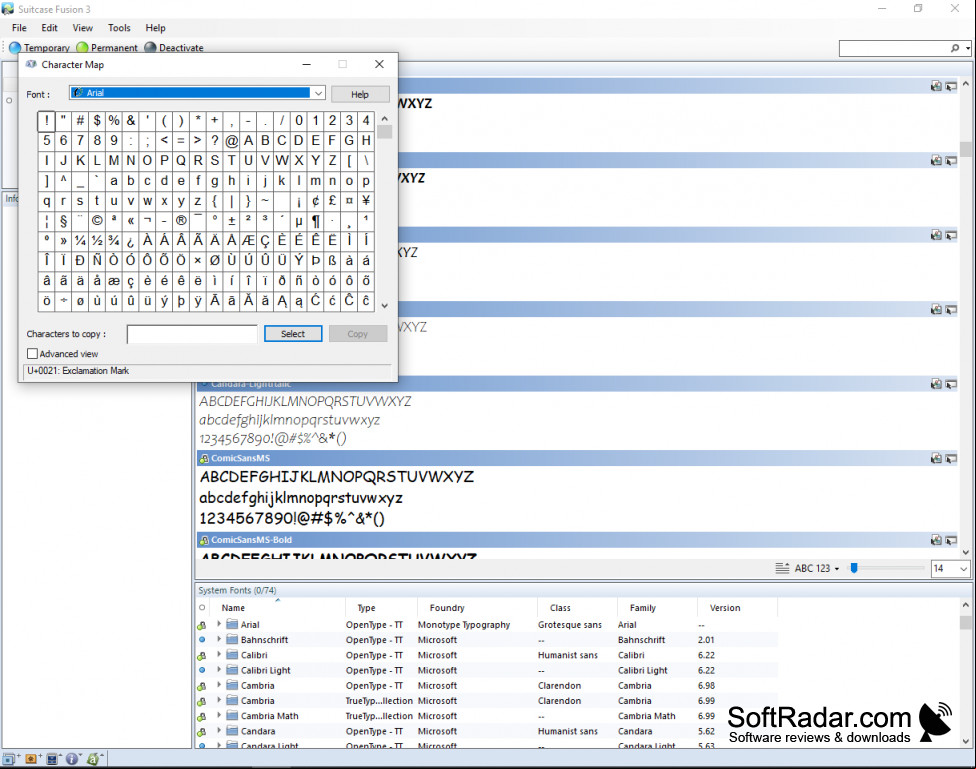This screenshot has width=976, height=769.
Task: Toggle activation status of Cambria Math row
Action: (202, 717)
